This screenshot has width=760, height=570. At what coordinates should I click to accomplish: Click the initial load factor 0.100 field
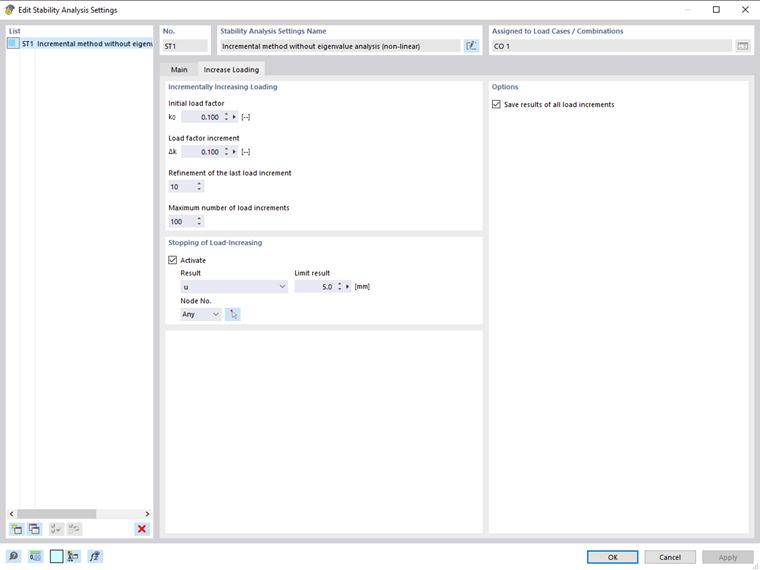click(x=202, y=117)
